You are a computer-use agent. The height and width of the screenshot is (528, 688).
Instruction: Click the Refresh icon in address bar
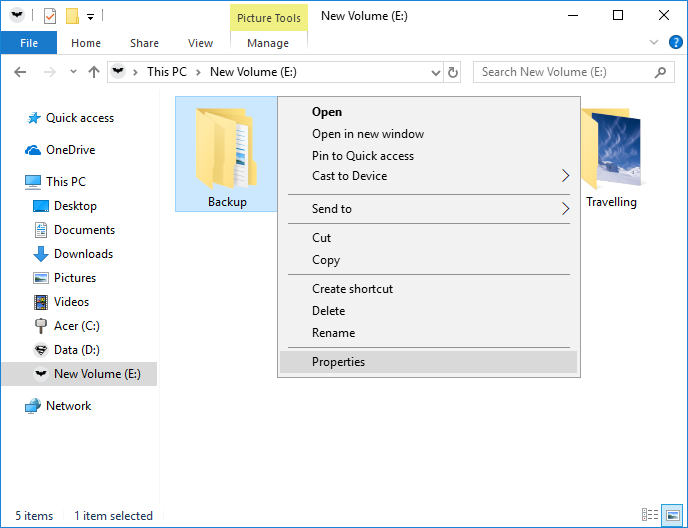click(453, 72)
